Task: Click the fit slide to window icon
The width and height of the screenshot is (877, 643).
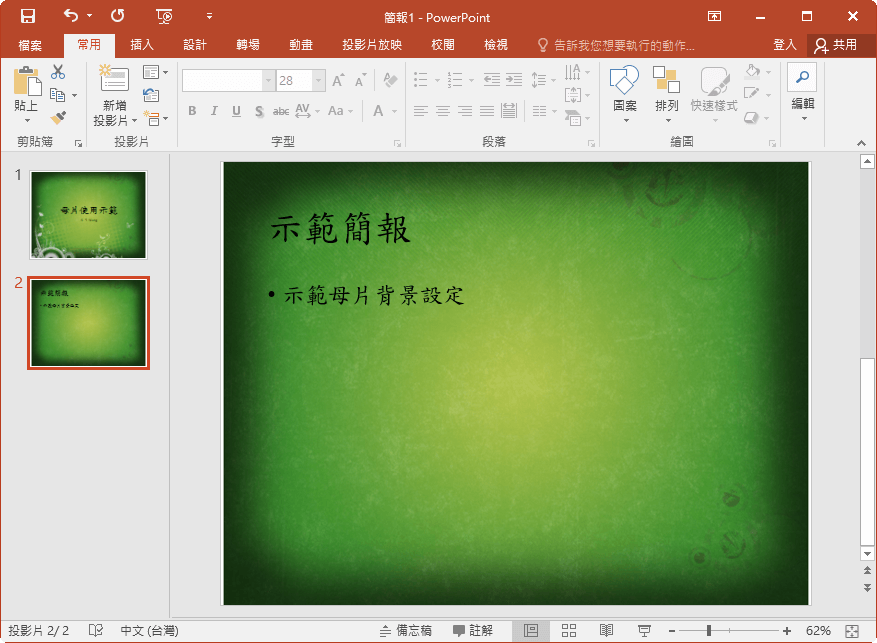Action: [x=853, y=631]
